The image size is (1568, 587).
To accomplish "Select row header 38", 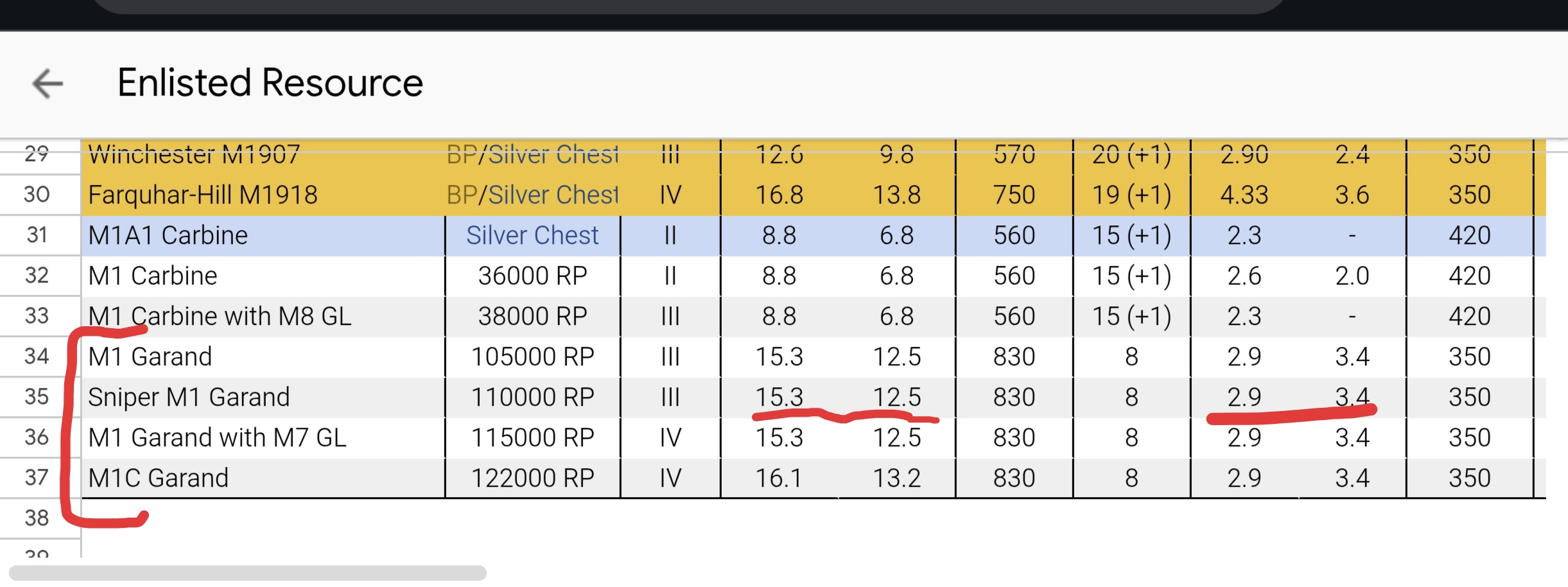I will [x=37, y=518].
